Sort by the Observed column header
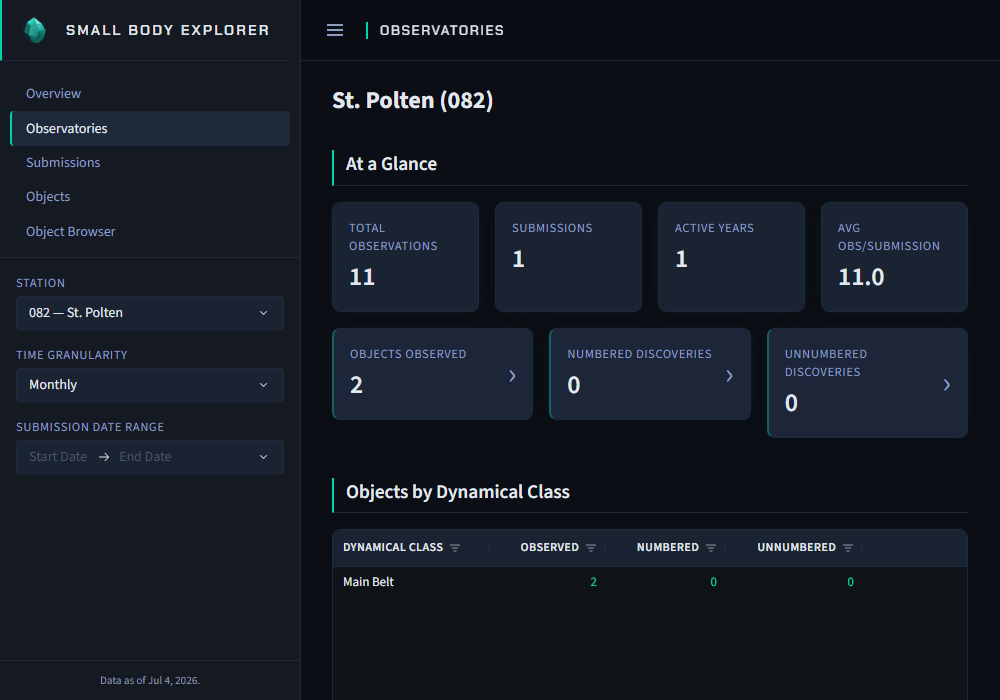 pyautogui.click(x=549, y=548)
